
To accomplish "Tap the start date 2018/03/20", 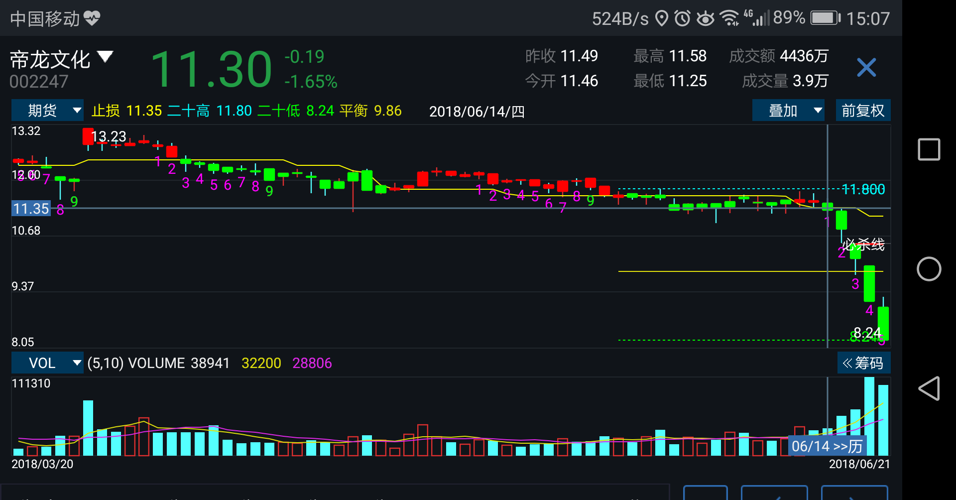I will [x=42, y=464].
